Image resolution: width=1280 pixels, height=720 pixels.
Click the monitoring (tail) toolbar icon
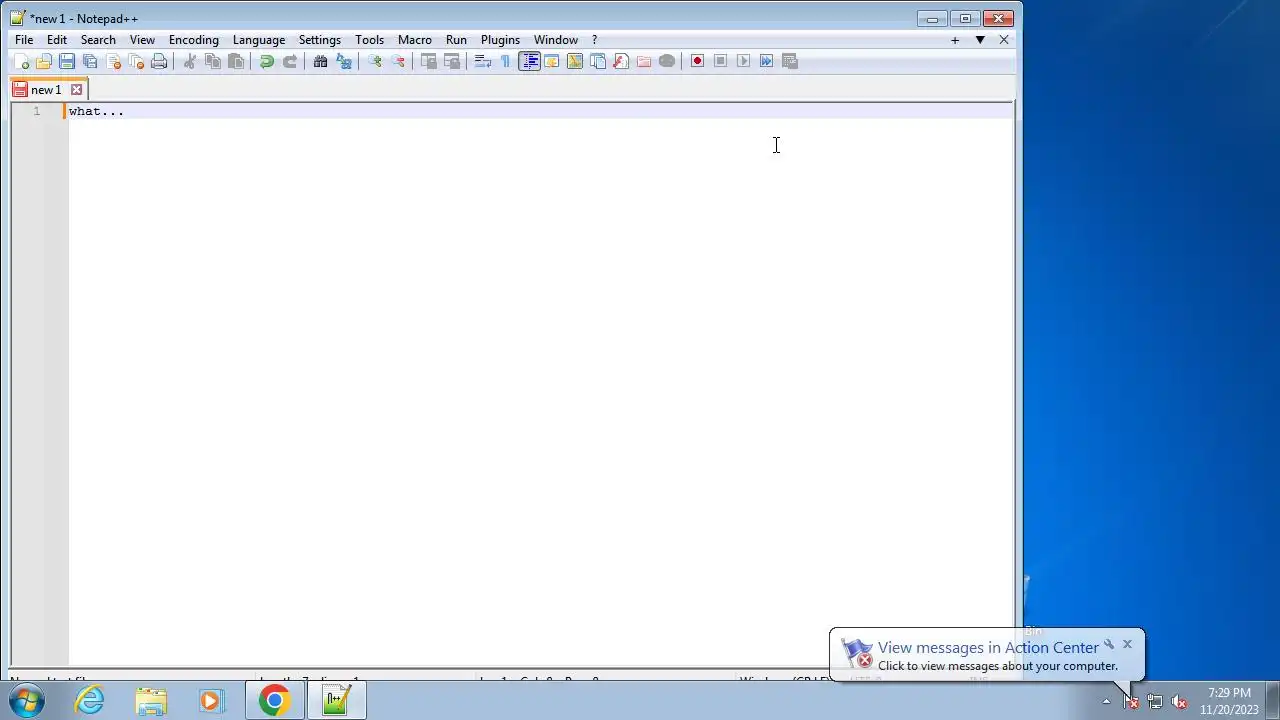[x=667, y=61]
